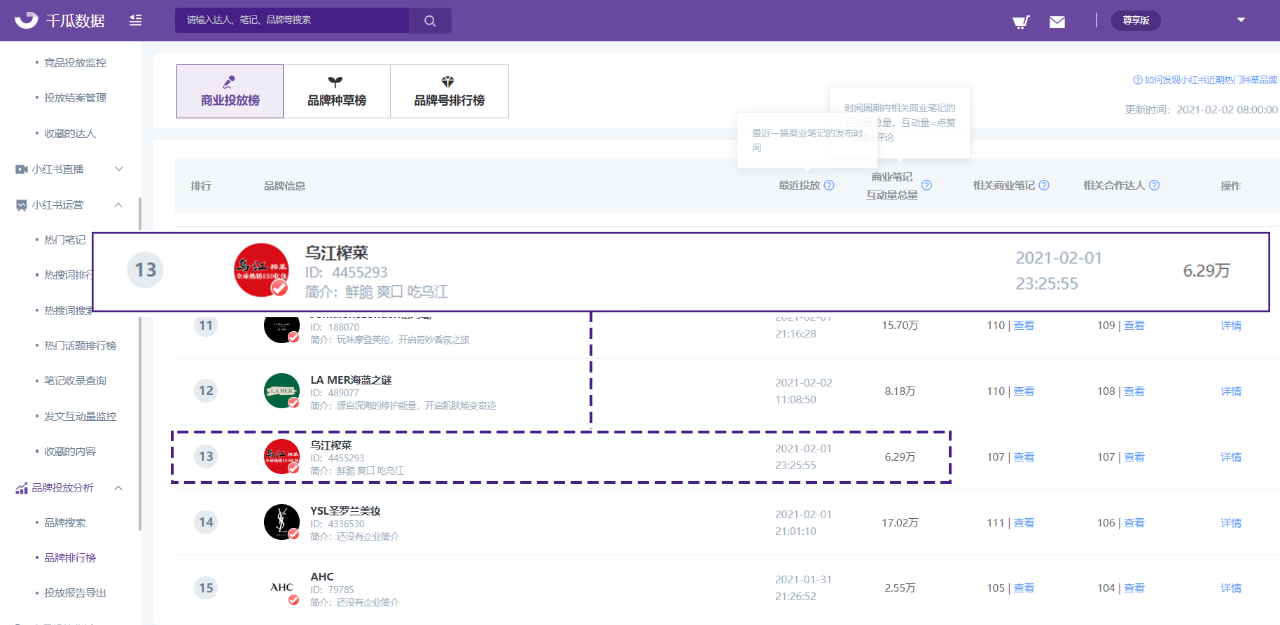
Task: Click the search input field
Action: [292, 21]
